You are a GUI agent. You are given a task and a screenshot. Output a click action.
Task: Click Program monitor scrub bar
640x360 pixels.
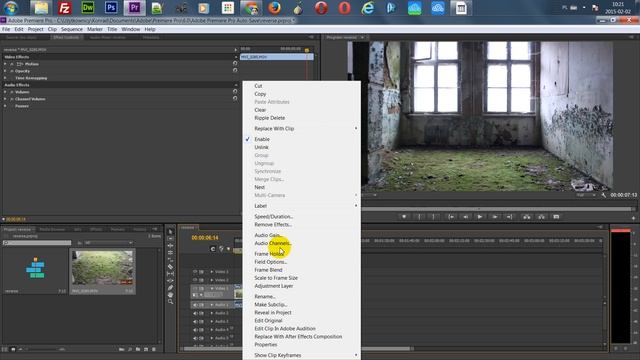tap(496, 209)
